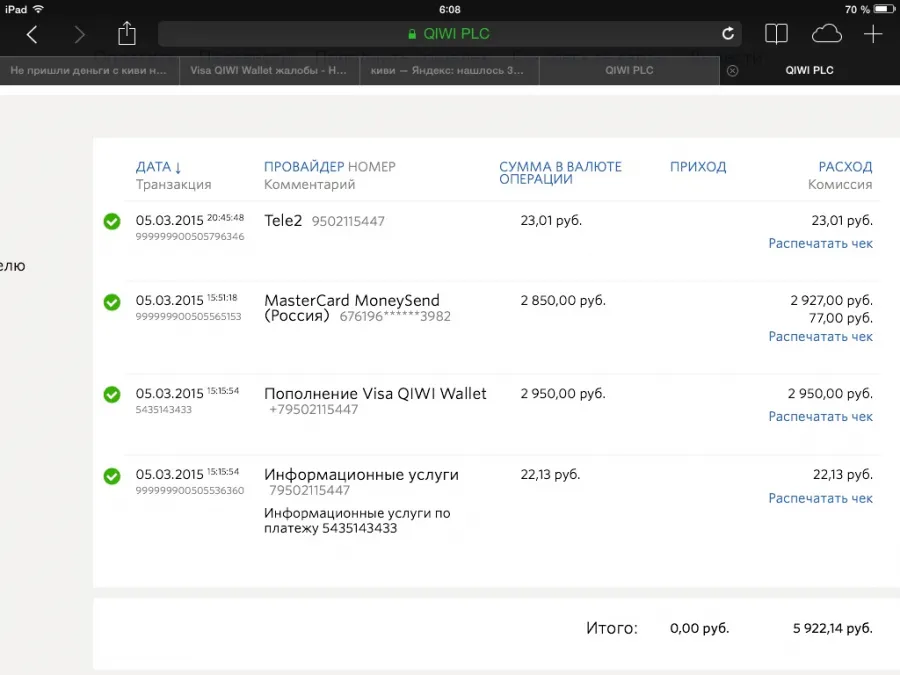Print receipt for Информационные услуги payment
The image size is (900, 675).
(x=820, y=498)
